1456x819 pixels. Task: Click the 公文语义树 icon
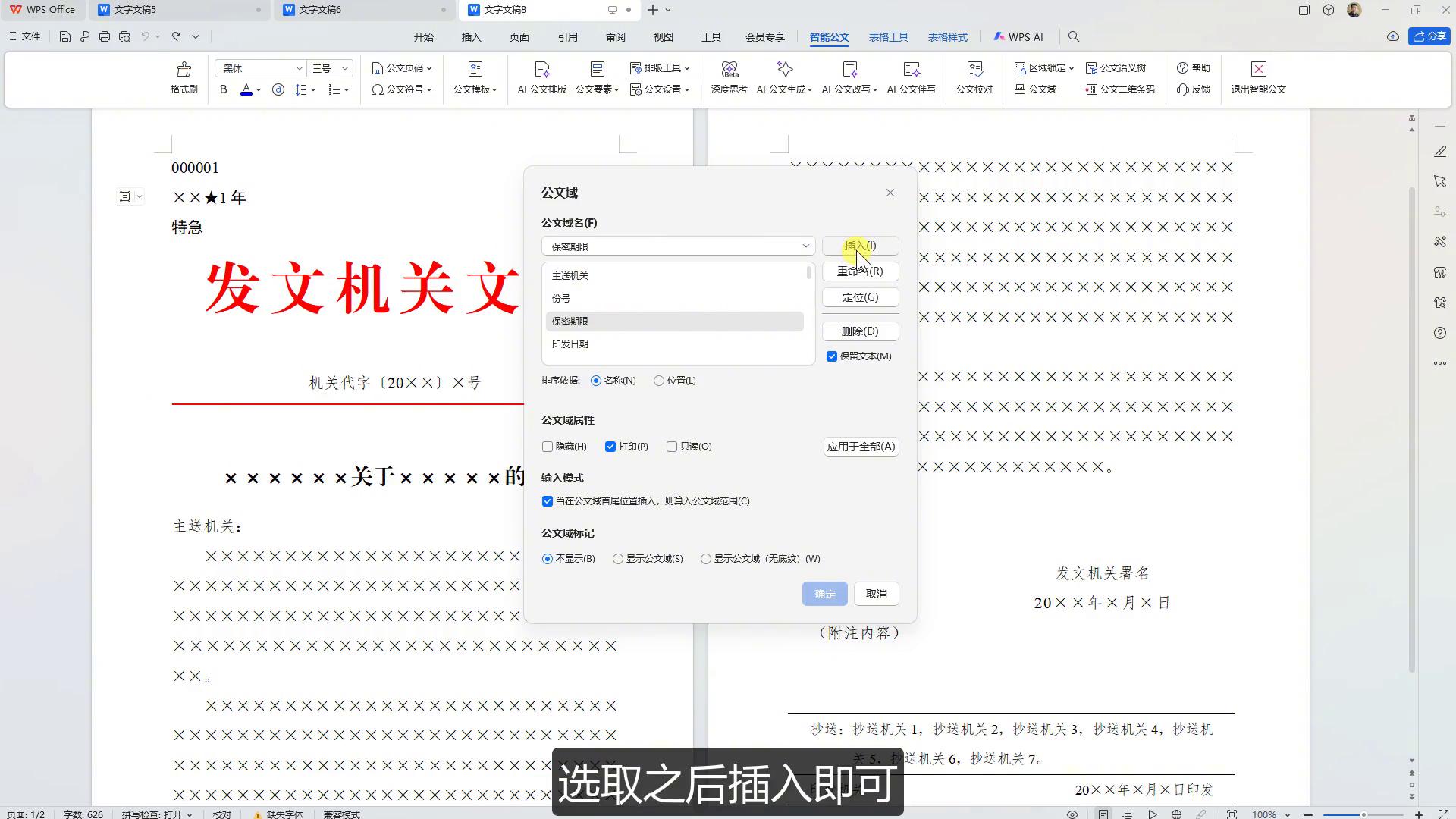pos(1116,67)
